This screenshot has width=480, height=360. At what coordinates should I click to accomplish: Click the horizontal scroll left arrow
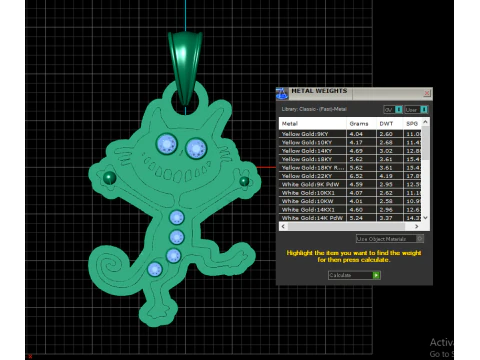(283, 226)
